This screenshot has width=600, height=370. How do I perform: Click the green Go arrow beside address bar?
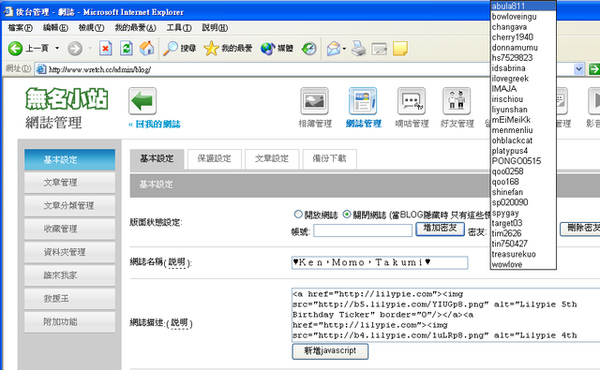click(x=594, y=69)
